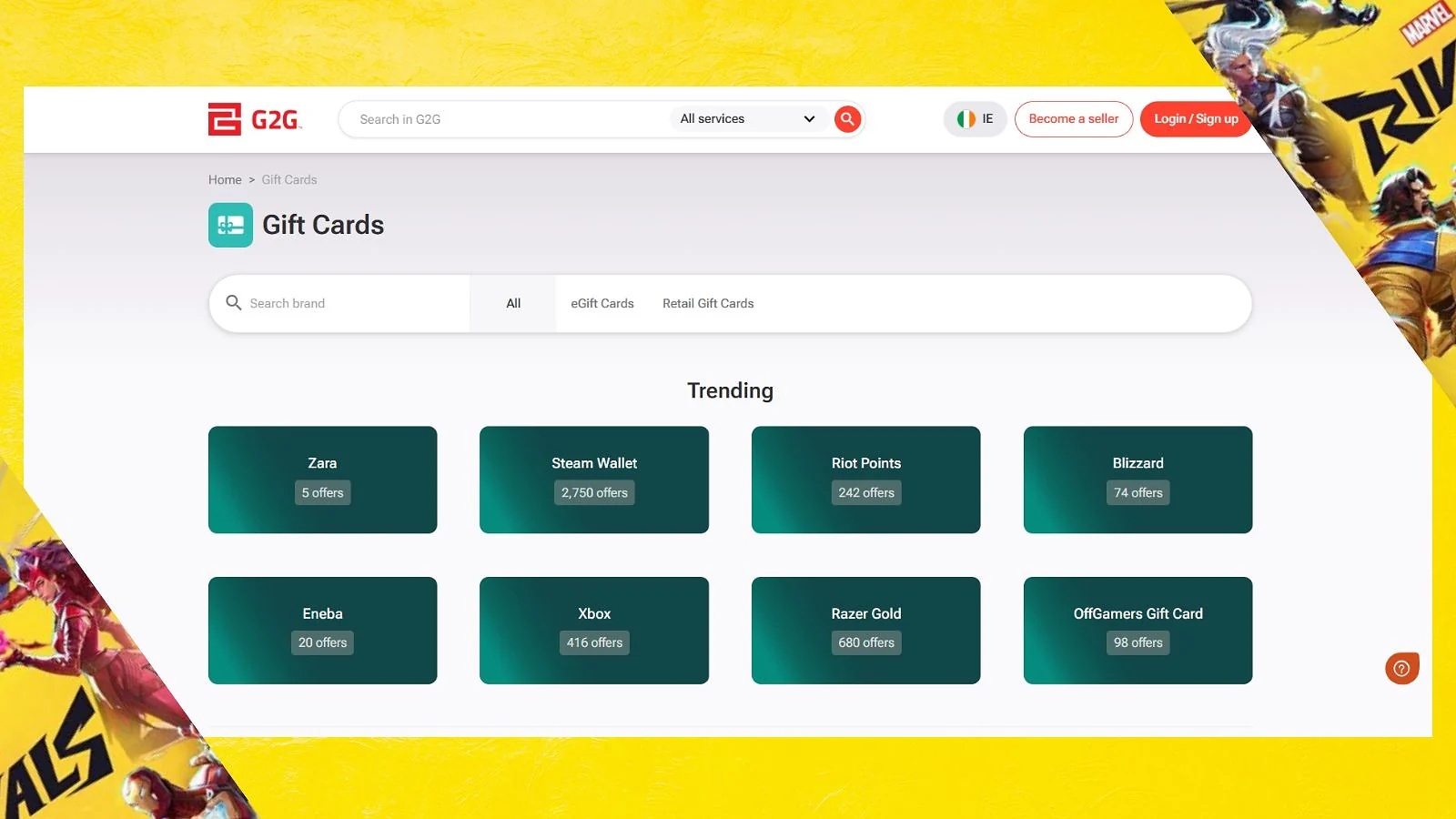1456x819 pixels.
Task: Click the 74 offers badge
Action: [x=1138, y=492]
